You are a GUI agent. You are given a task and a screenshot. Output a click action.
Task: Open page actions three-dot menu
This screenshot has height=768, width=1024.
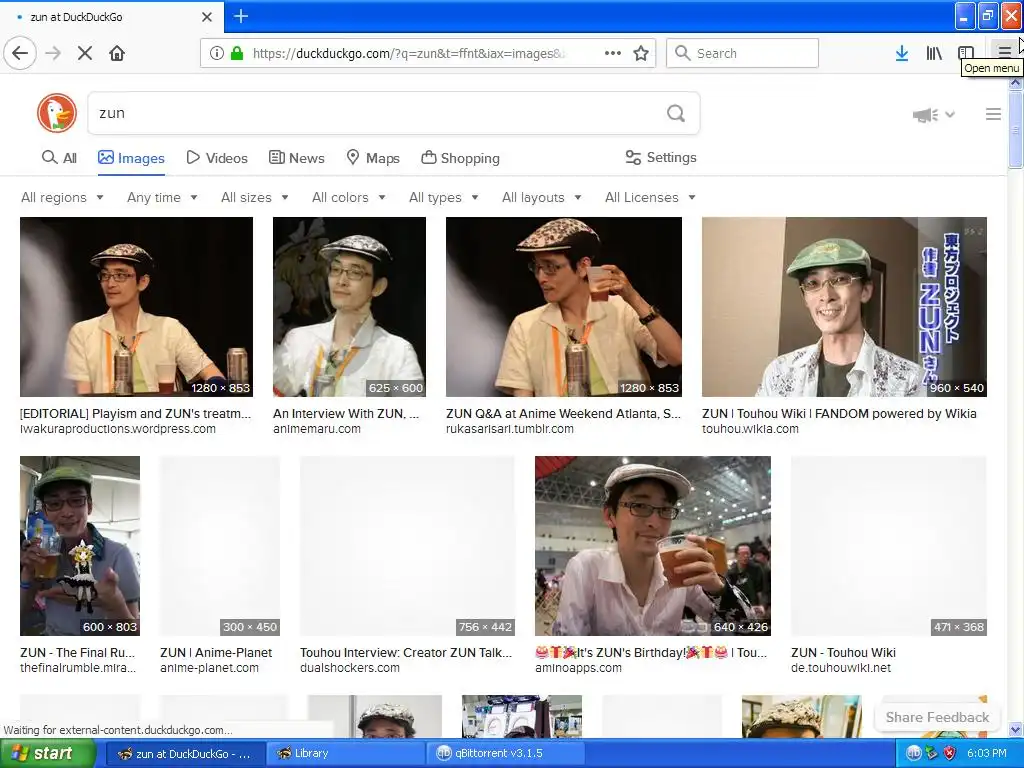pyautogui.click(x=613, y=53)
